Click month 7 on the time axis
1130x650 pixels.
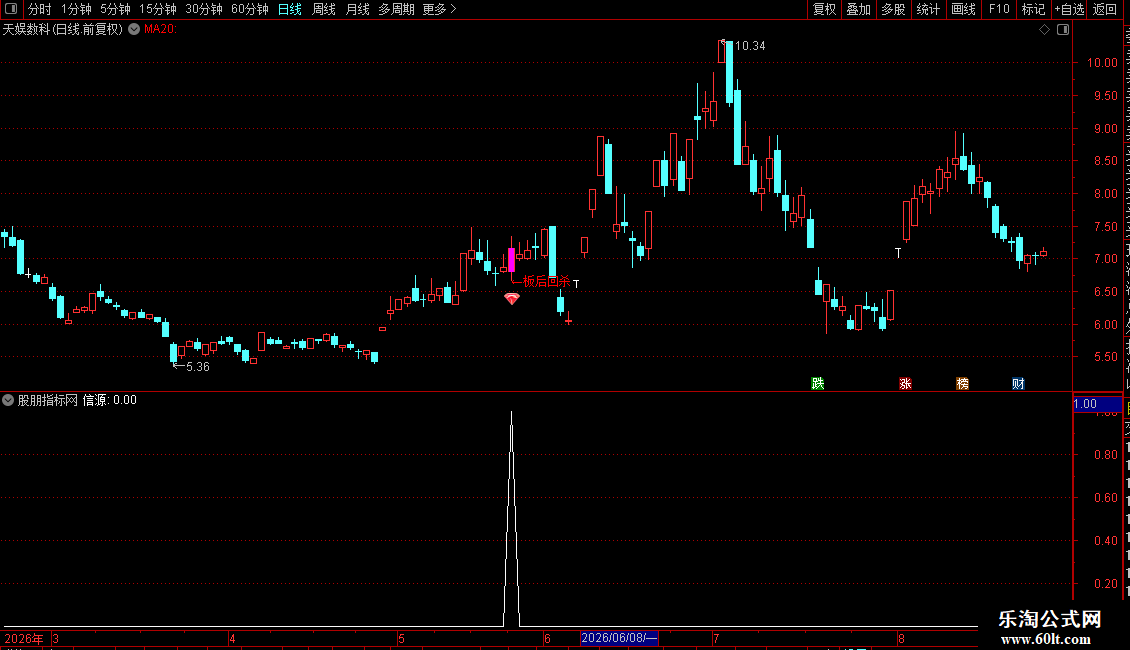point(716,638)
